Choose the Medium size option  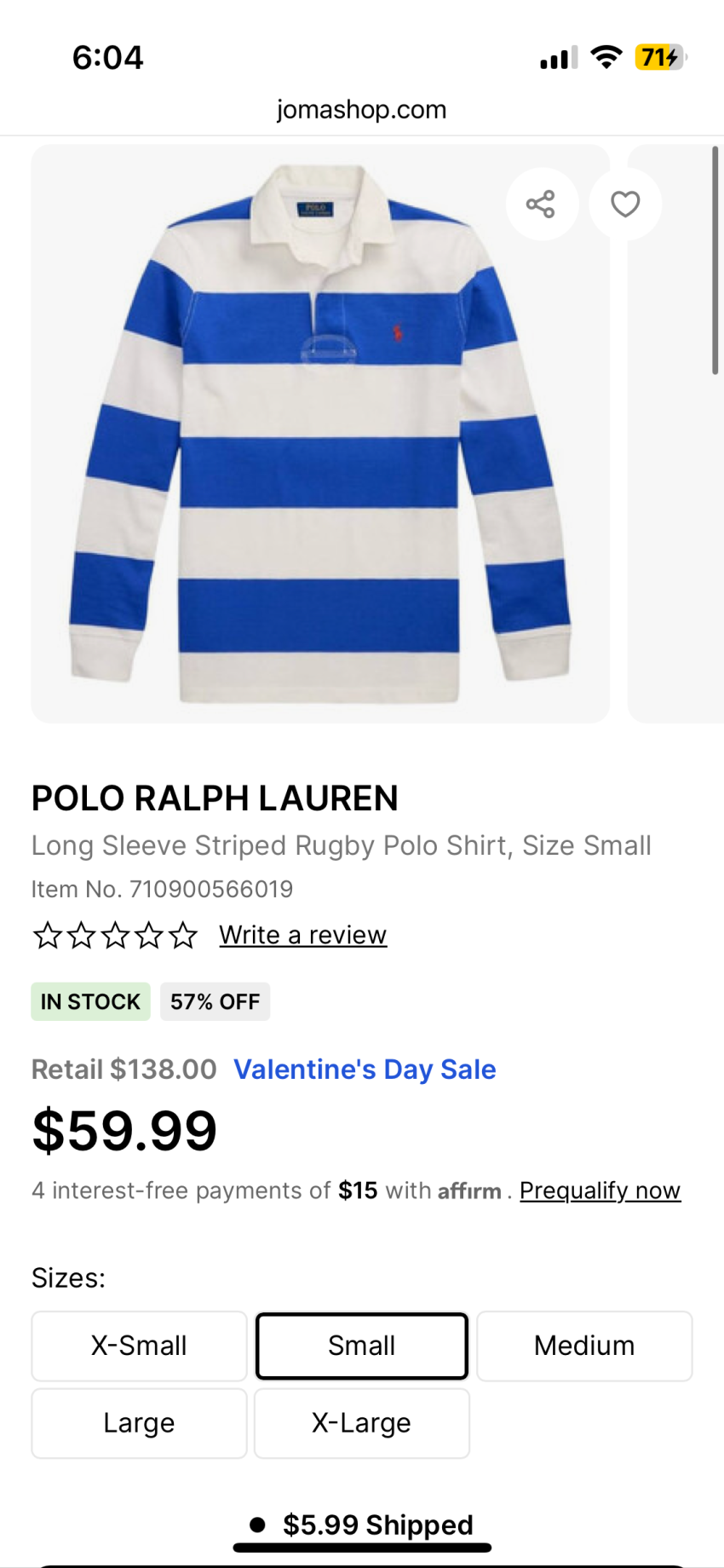pyautogui.click(x=584, y=1346)
